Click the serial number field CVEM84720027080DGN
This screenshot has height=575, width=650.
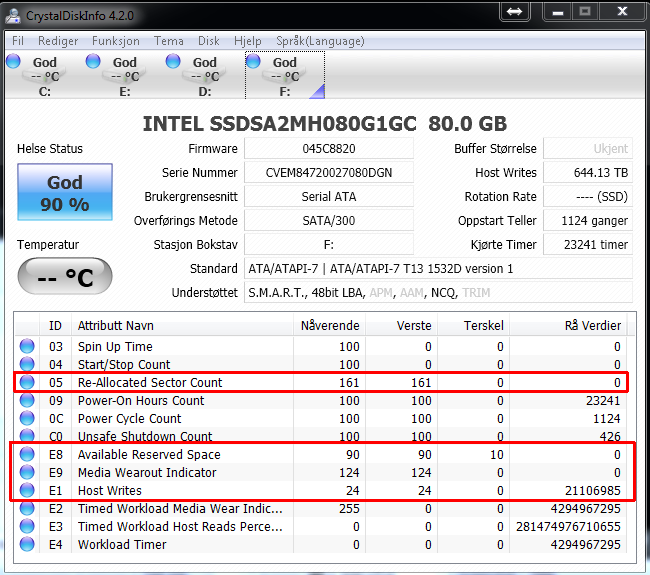click(329, 172)
